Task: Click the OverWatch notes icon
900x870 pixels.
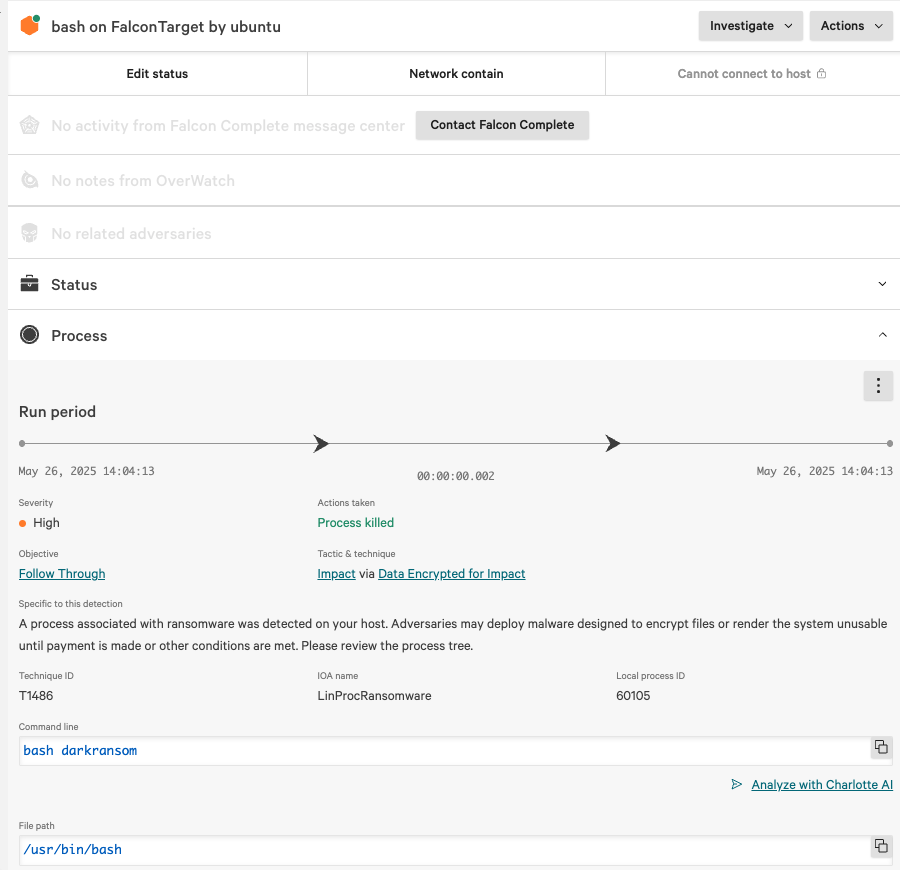Action: click(30, 181)
